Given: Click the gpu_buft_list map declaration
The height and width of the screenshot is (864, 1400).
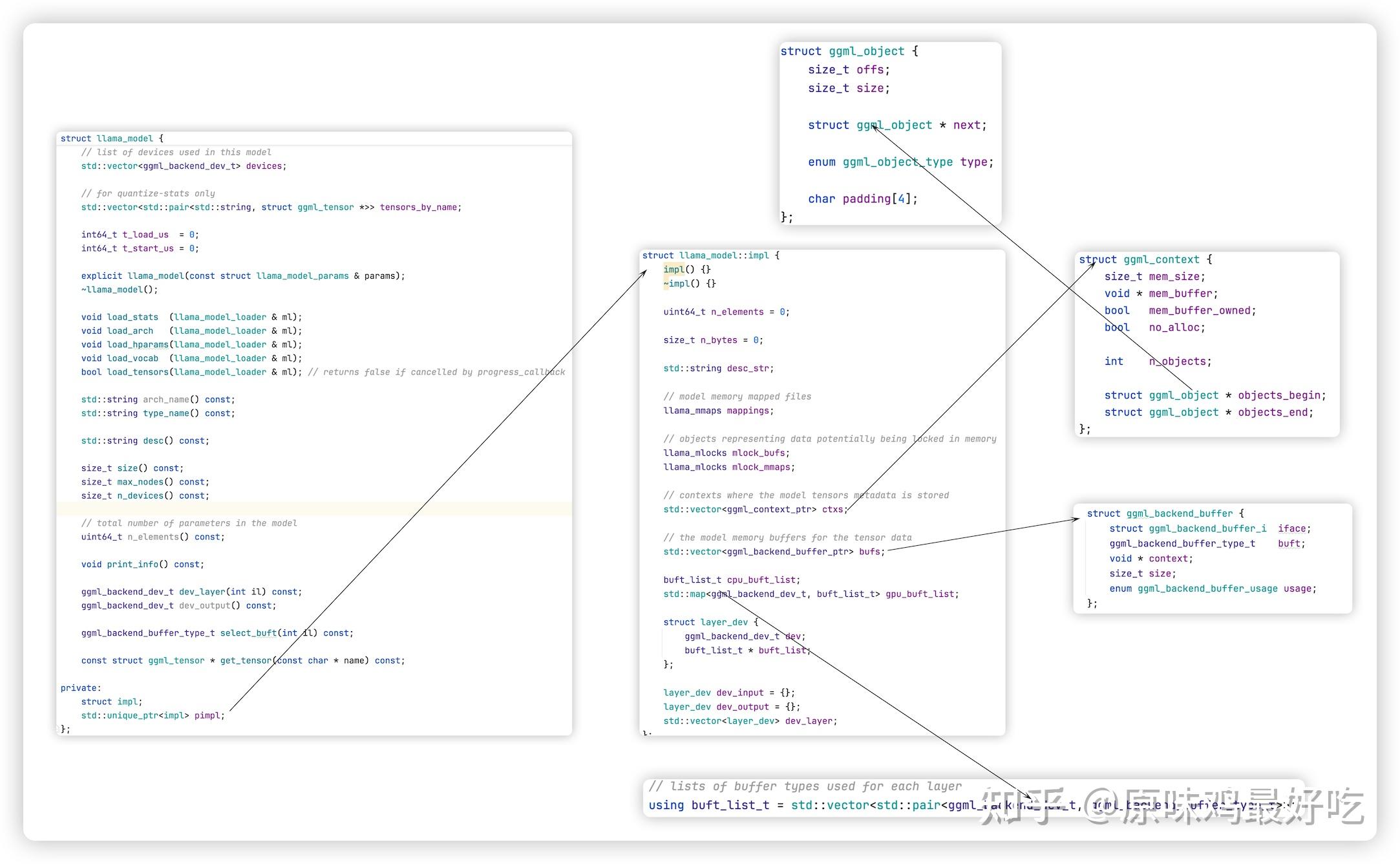Looking at the screenshot, I should (x=811, y=594).
